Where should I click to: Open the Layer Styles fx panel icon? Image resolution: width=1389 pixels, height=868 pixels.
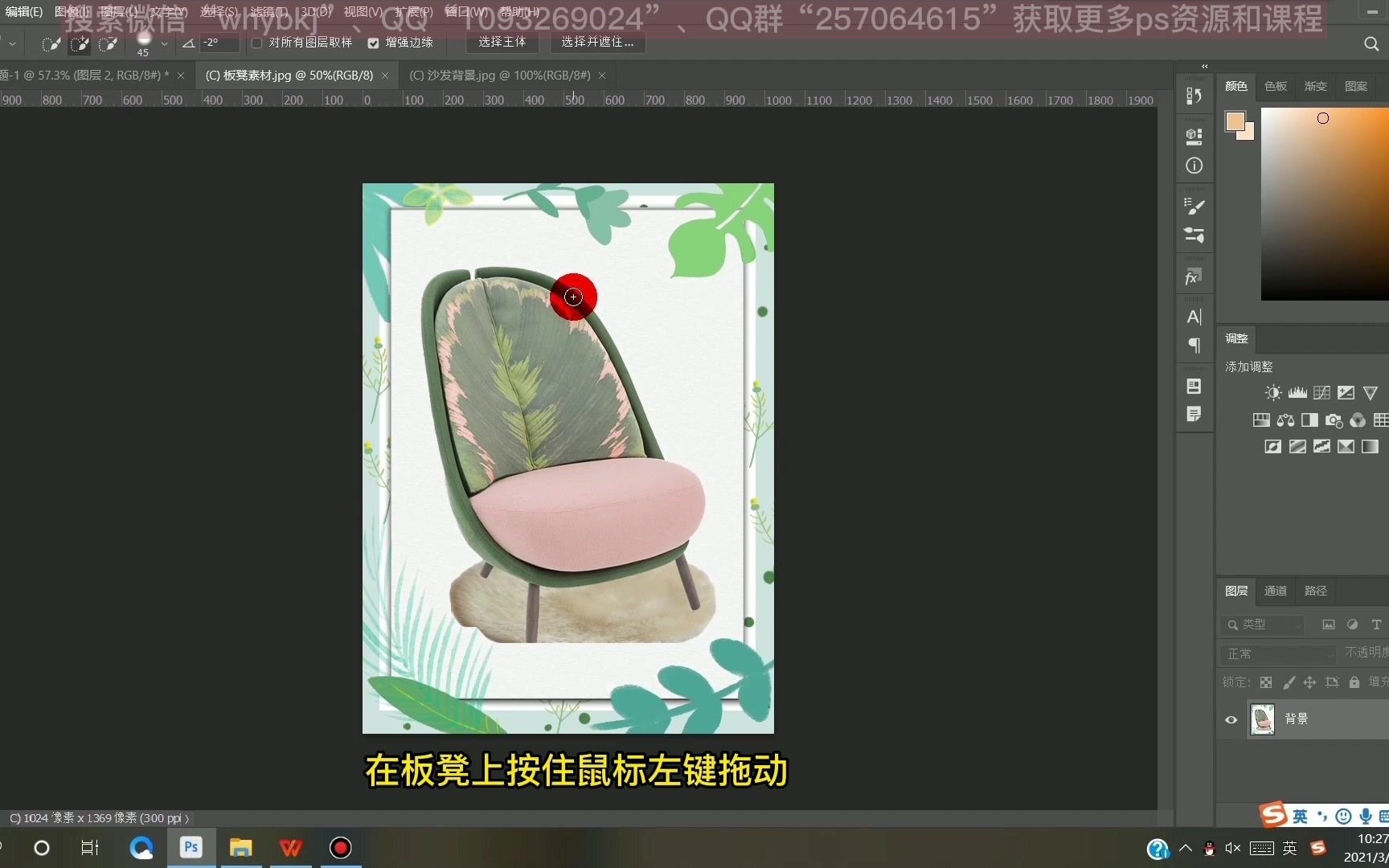tap(1193, 276)
